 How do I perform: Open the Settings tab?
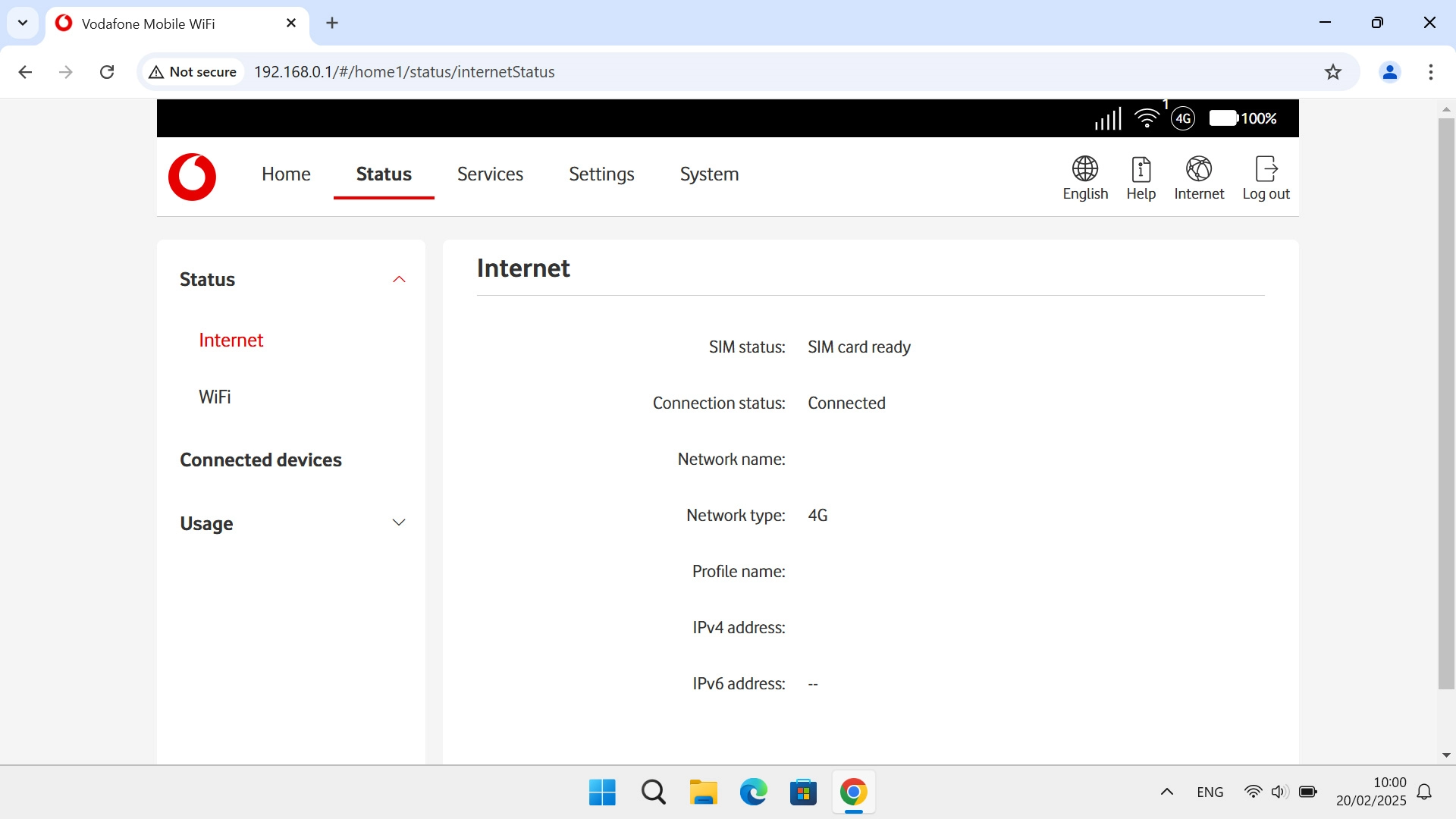601,174
